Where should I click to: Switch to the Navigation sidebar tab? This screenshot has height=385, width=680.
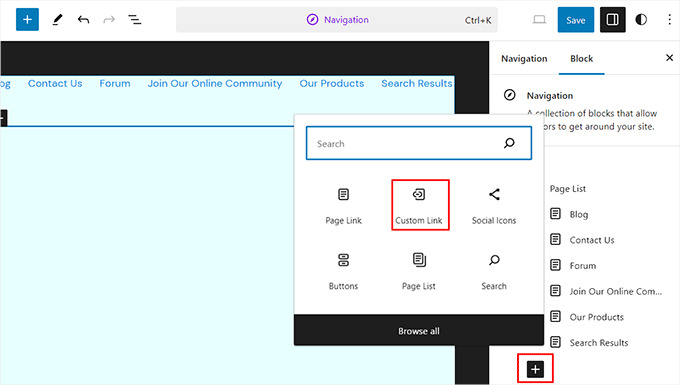pos(524,59)
